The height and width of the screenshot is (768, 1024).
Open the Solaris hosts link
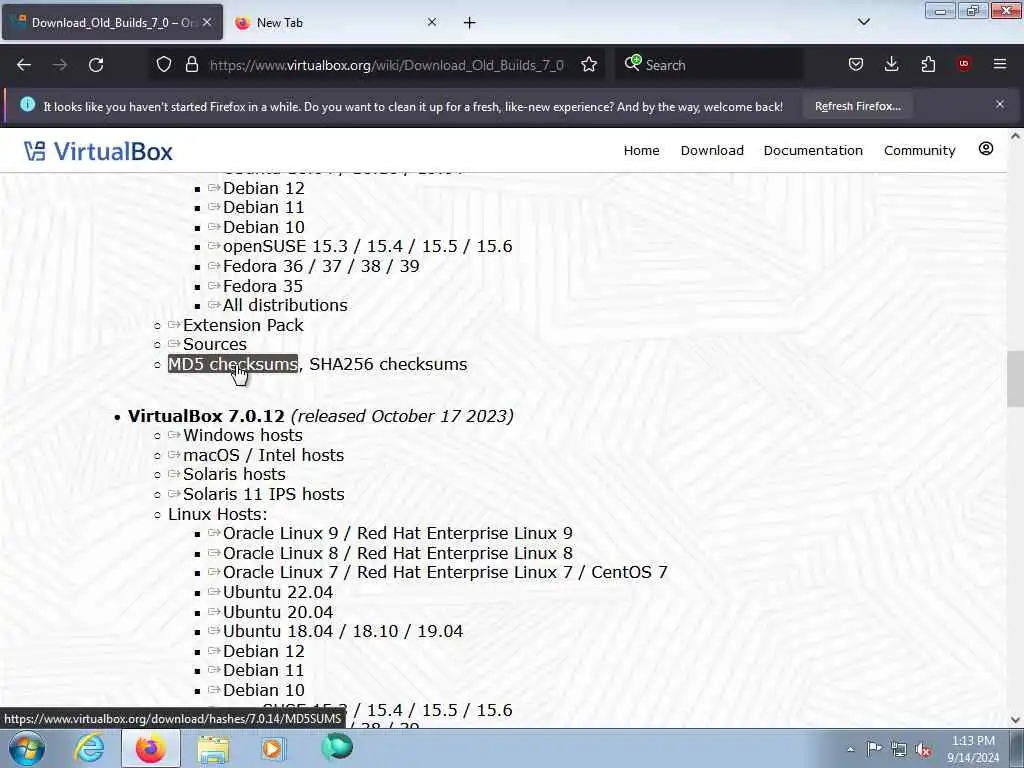[234, 474]
